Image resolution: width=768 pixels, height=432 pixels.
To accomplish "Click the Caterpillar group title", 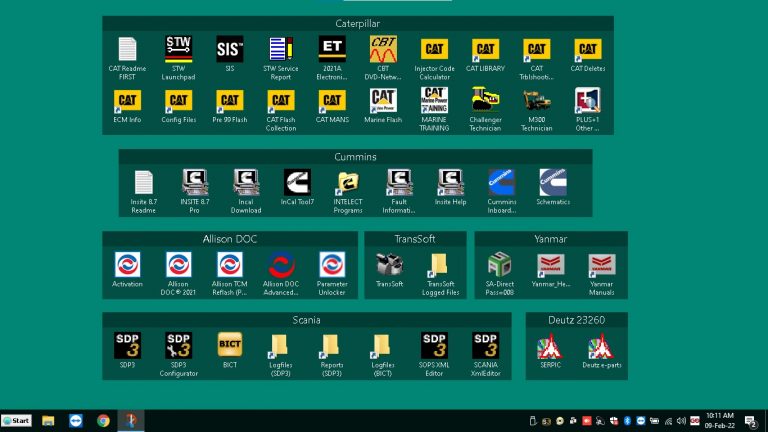I will (358, 24).
